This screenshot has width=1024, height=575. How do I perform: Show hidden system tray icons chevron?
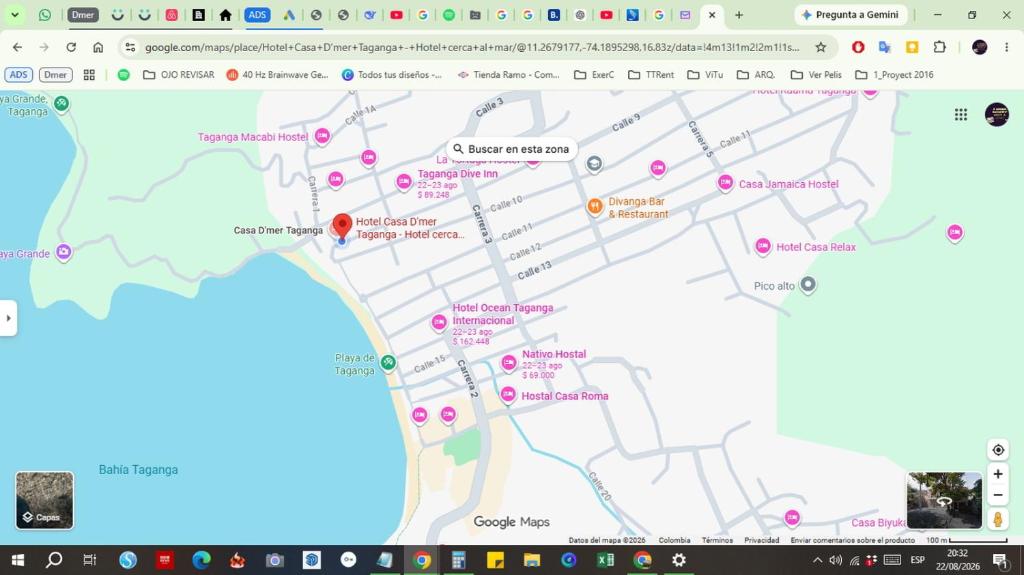817,560
